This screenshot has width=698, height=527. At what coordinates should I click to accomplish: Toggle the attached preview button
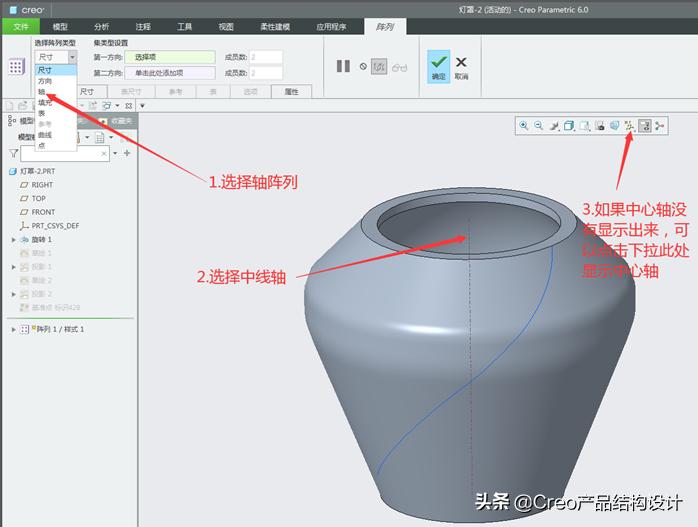[x=379, y=67]
